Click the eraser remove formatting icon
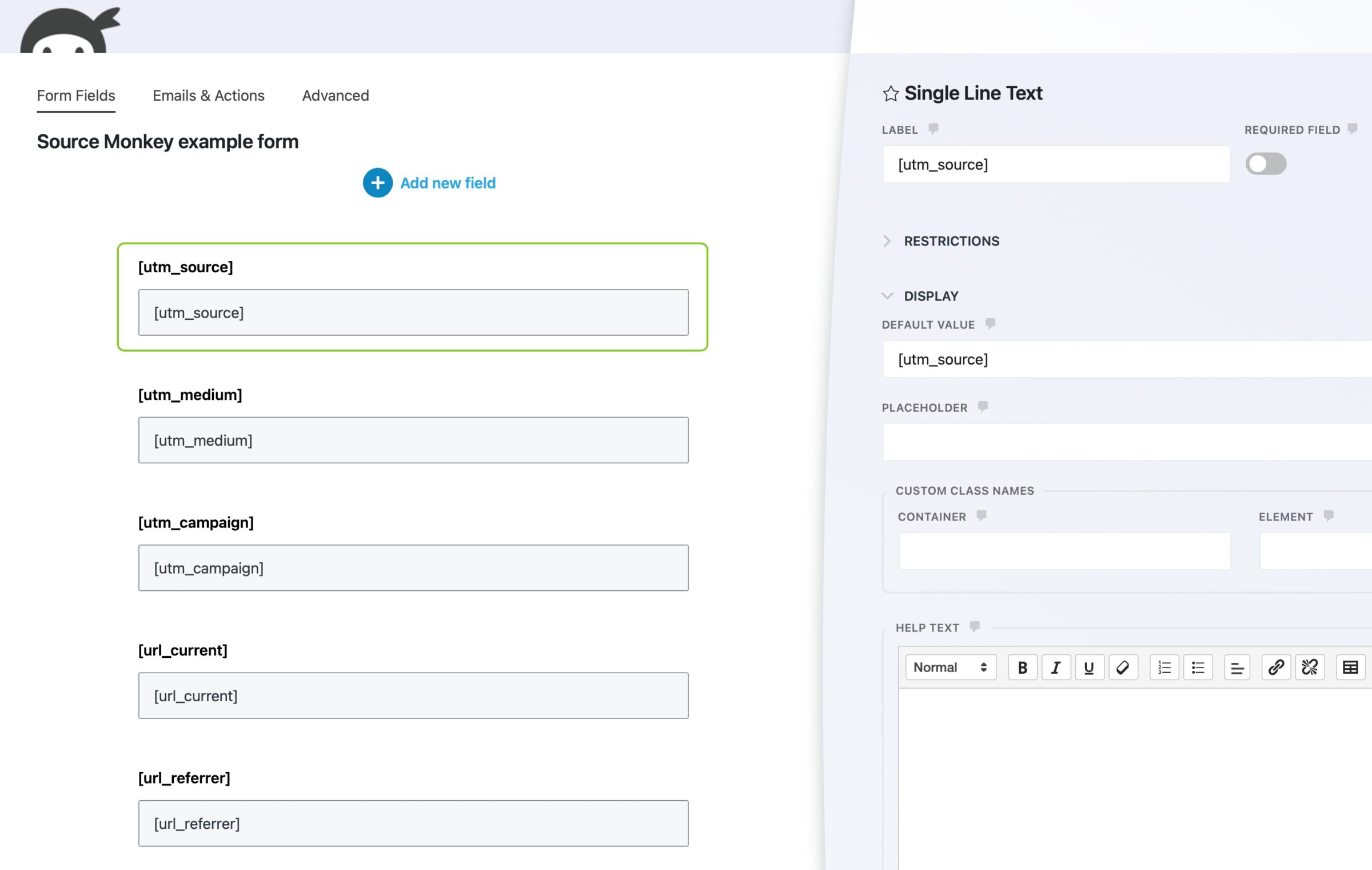This screenshot has height=870, width=1372. 1123,668
